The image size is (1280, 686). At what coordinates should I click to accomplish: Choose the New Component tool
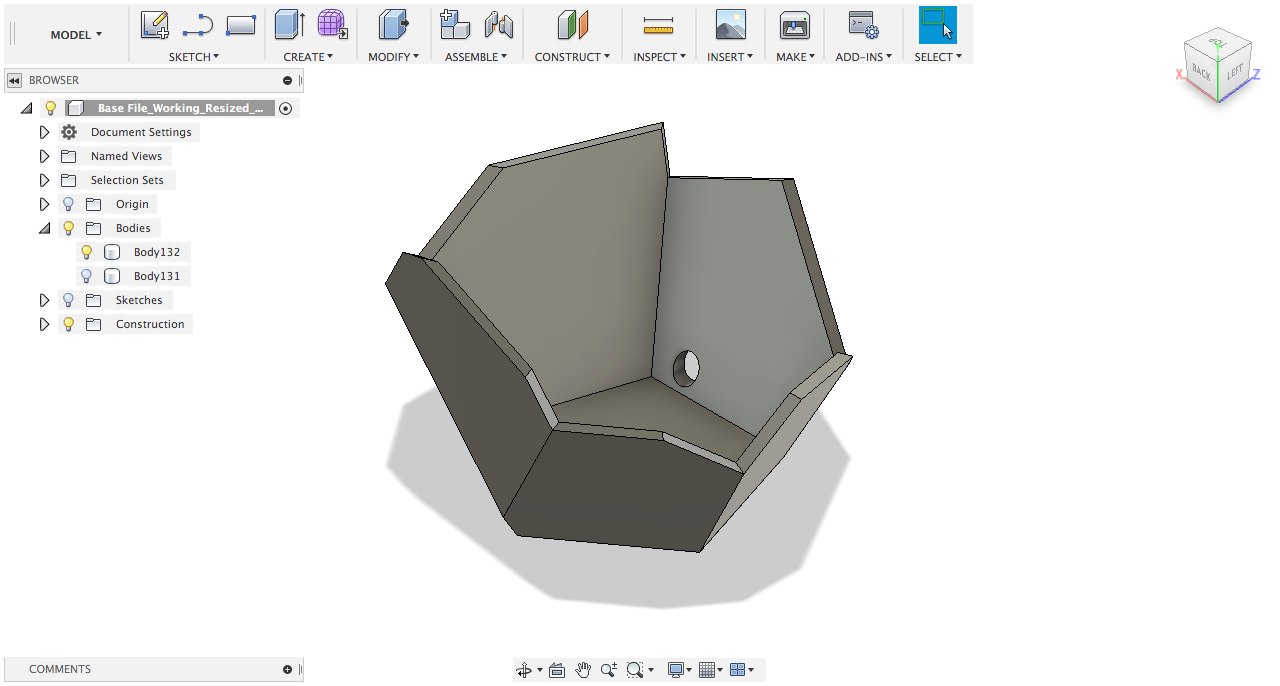[x=455, y=24]
